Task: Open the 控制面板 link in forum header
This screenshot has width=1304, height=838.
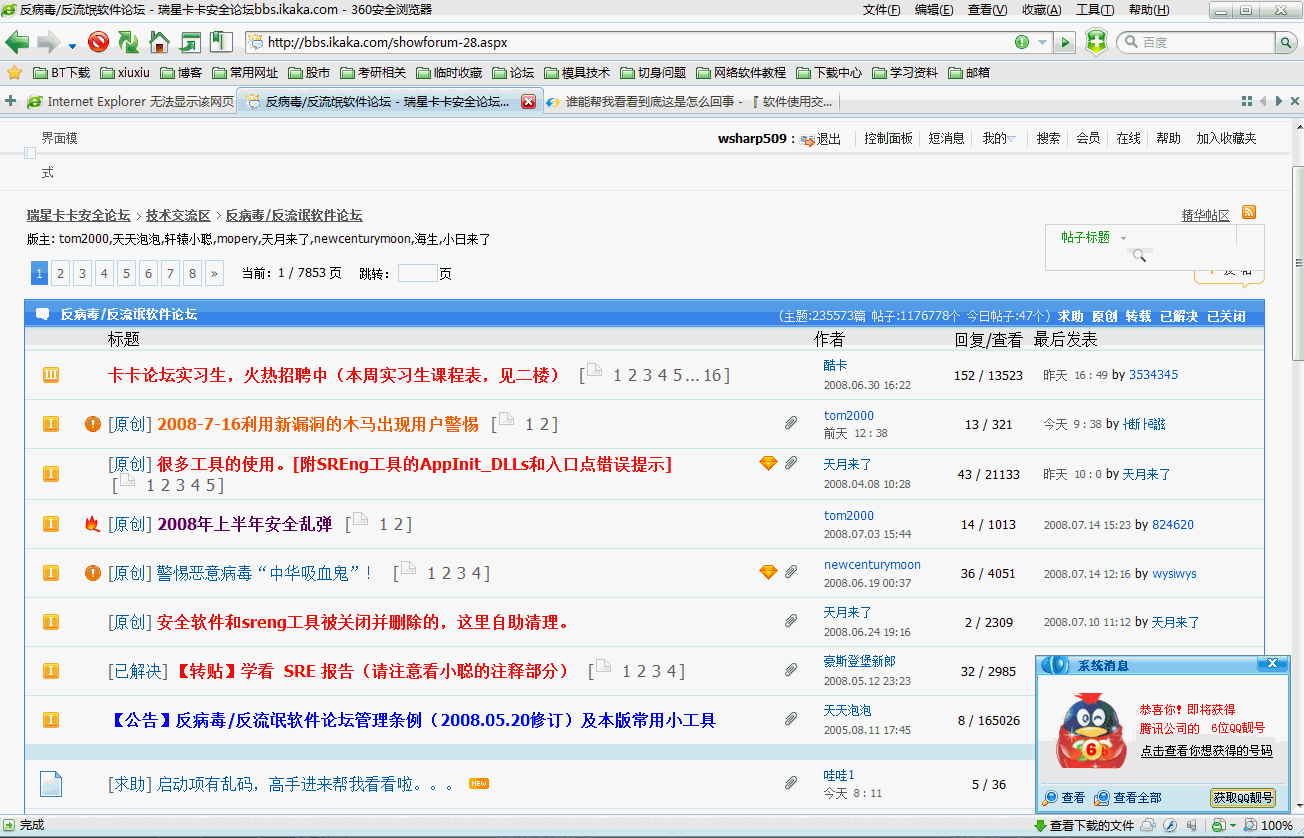Action: [888, 139]
